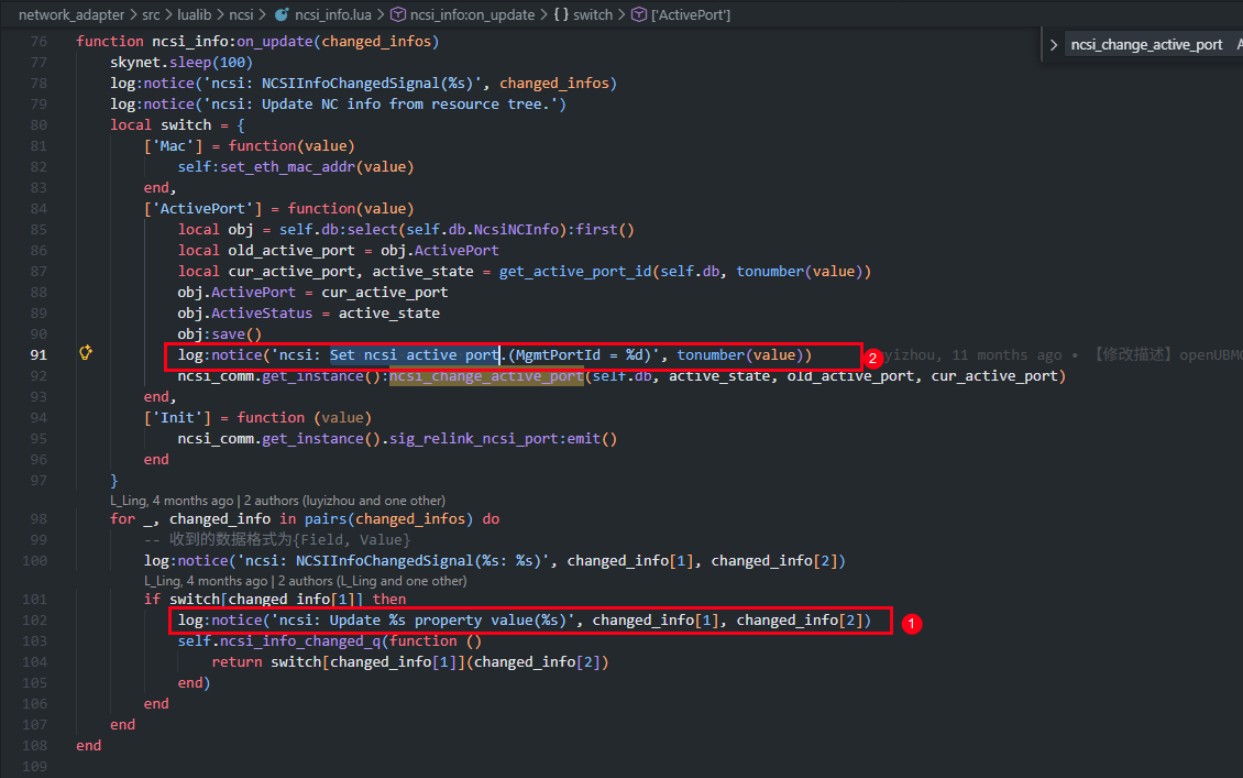
Task: Click the find input containing ncsi_change_active_port
Action: [x=1147, y=45]
